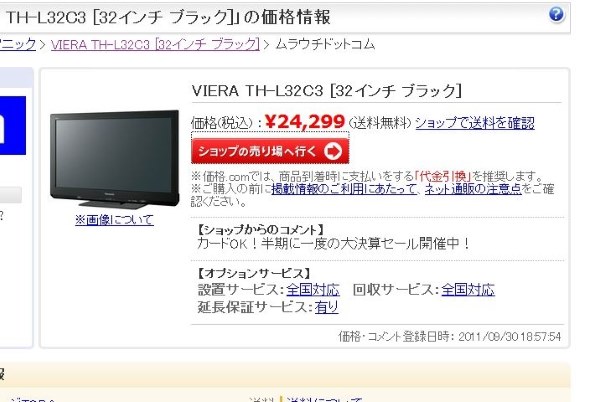Open the VIERA TH-L32C3 TV product image
This screenshot has height=402, width=596.
coord(114,160)
